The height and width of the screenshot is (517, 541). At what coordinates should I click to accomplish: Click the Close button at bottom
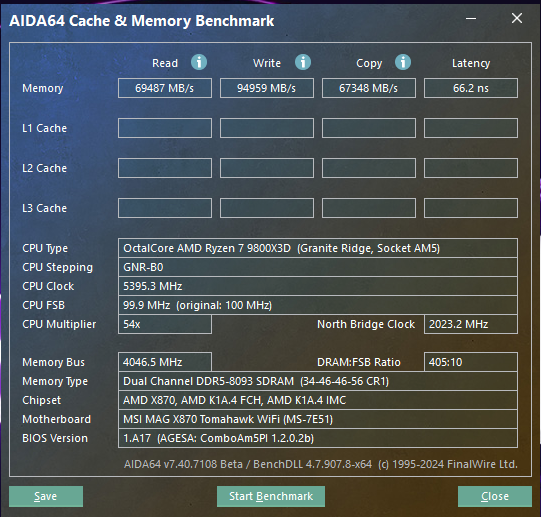(495, 496)
